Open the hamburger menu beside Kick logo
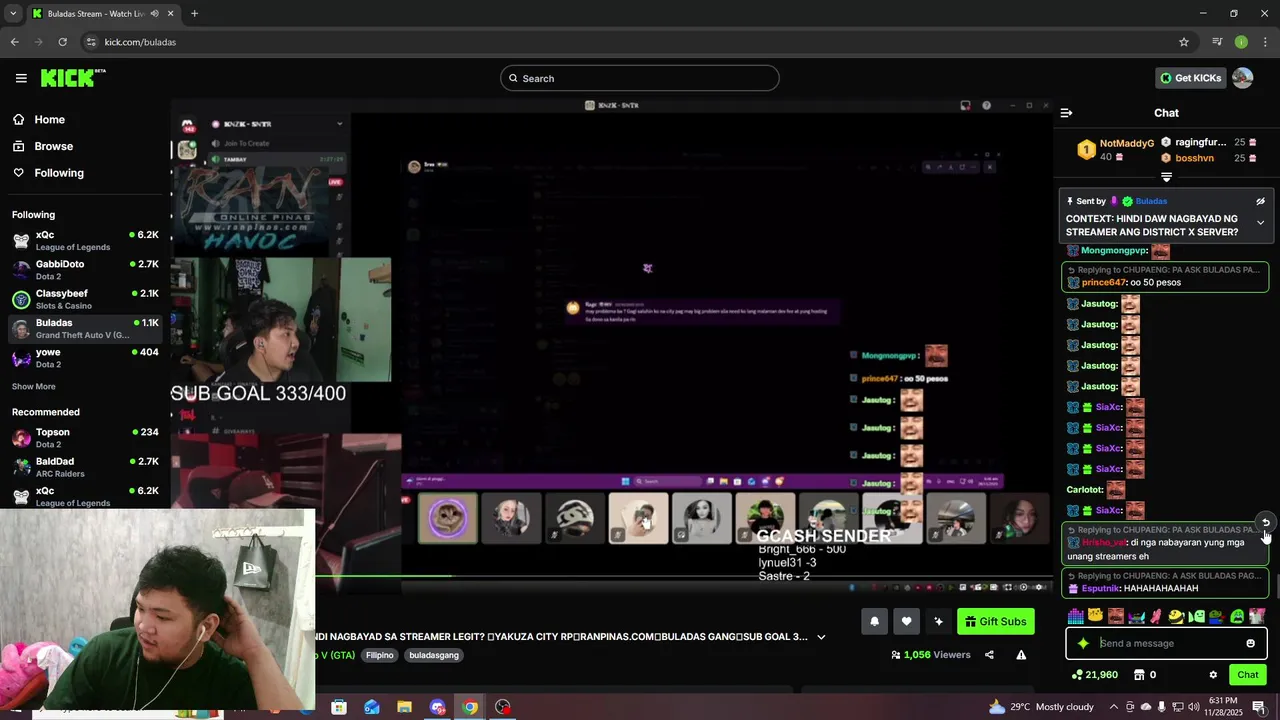 coord(21,78)
